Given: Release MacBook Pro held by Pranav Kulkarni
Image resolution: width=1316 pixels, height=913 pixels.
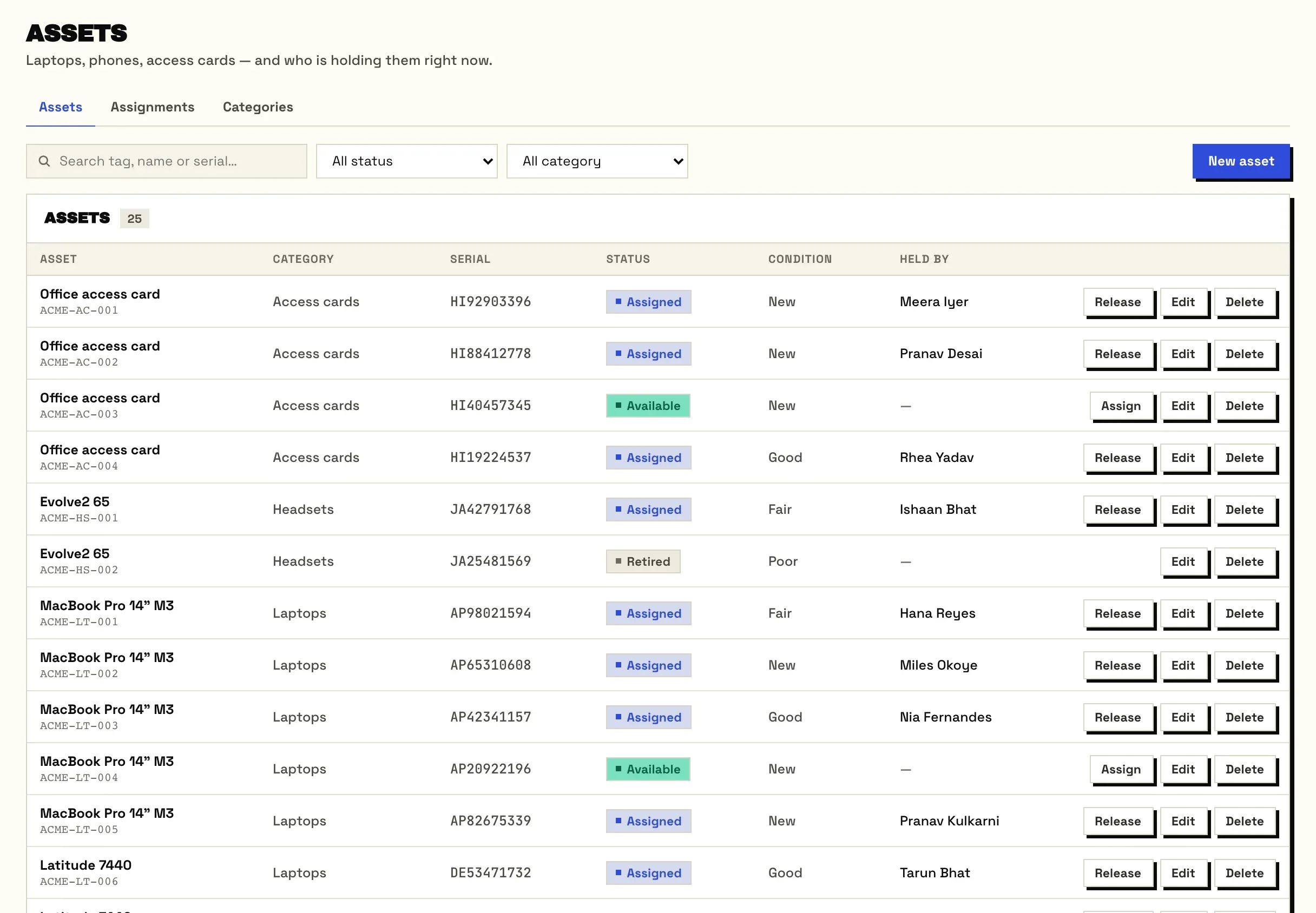Looking at the screenshot, I should [1117, 822].
